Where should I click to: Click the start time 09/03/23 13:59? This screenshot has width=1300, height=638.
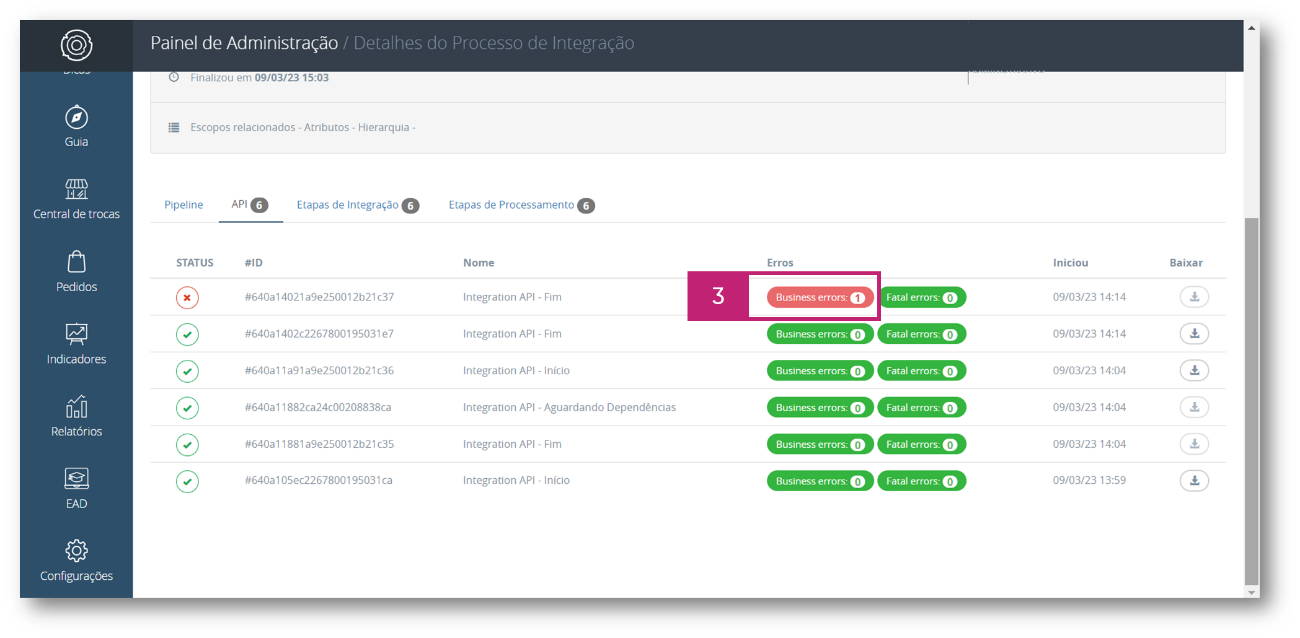(x=1089, y=481)
